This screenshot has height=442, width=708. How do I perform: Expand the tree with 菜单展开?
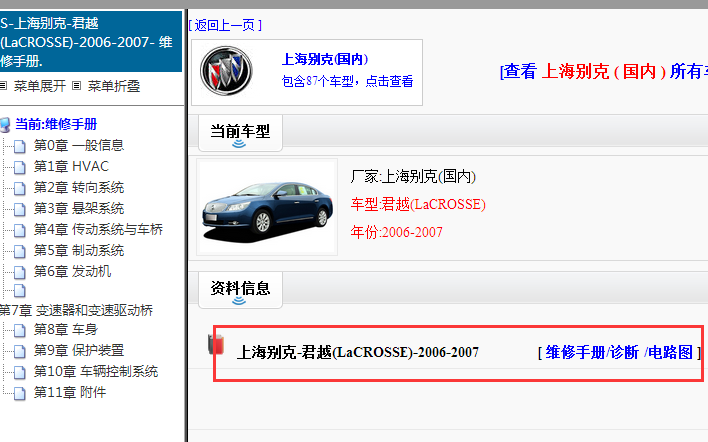(x=40, y=86)
